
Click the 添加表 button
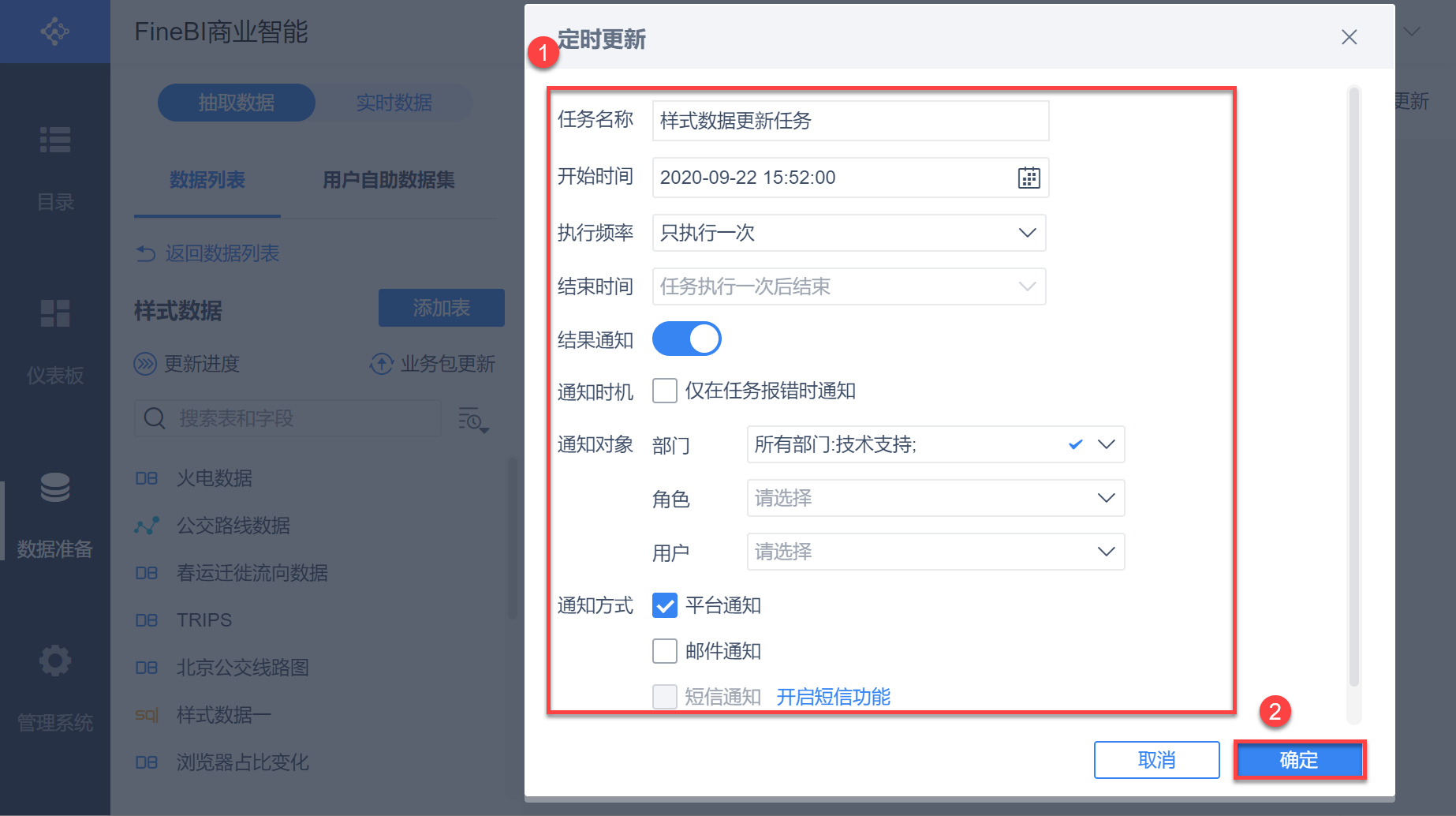(x=442, y=308)
